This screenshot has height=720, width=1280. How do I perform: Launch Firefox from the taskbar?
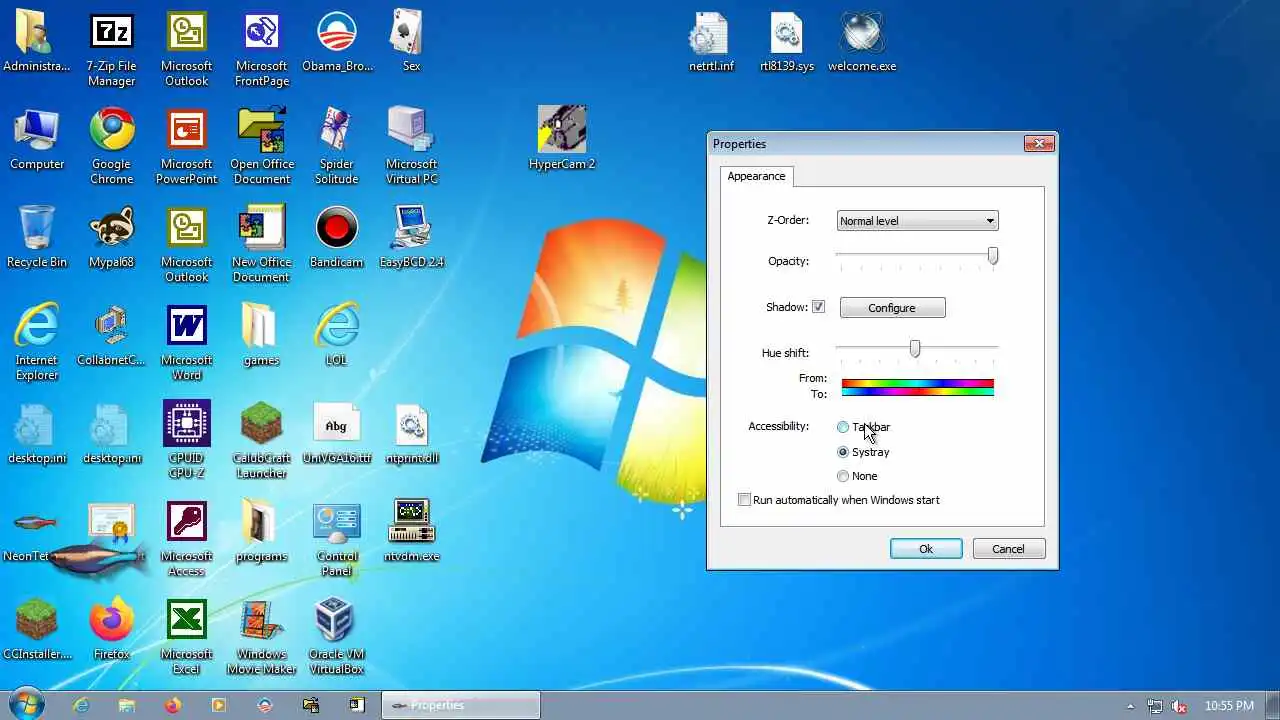(x=173, y=705)
